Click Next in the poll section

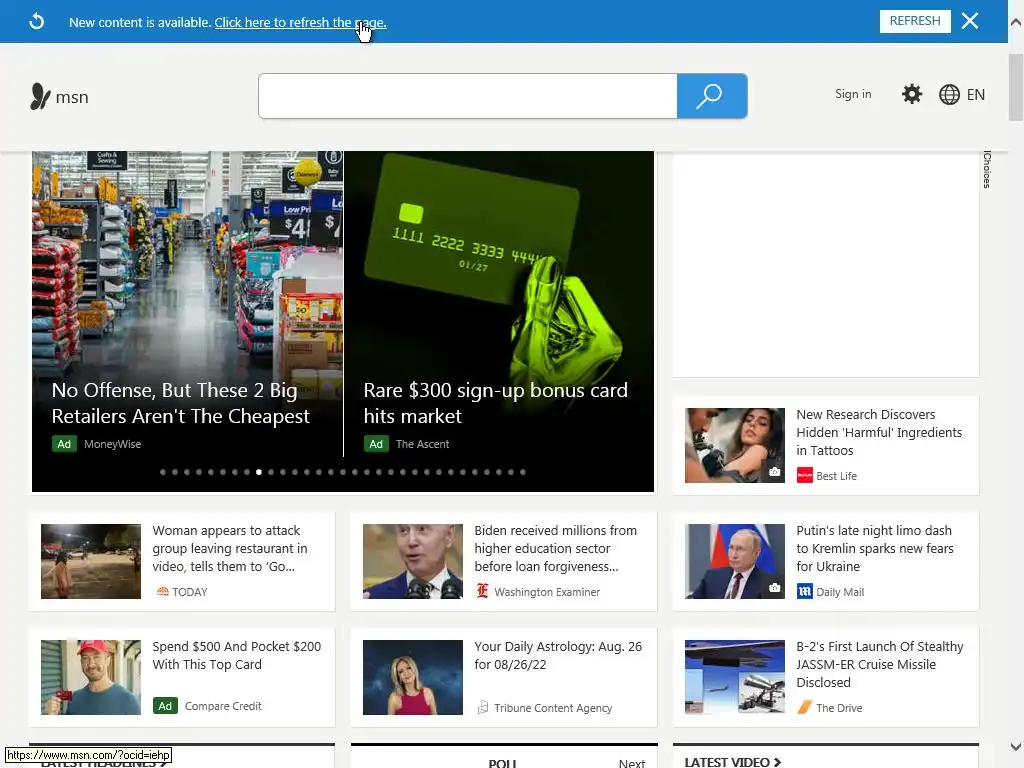point(632,763)
